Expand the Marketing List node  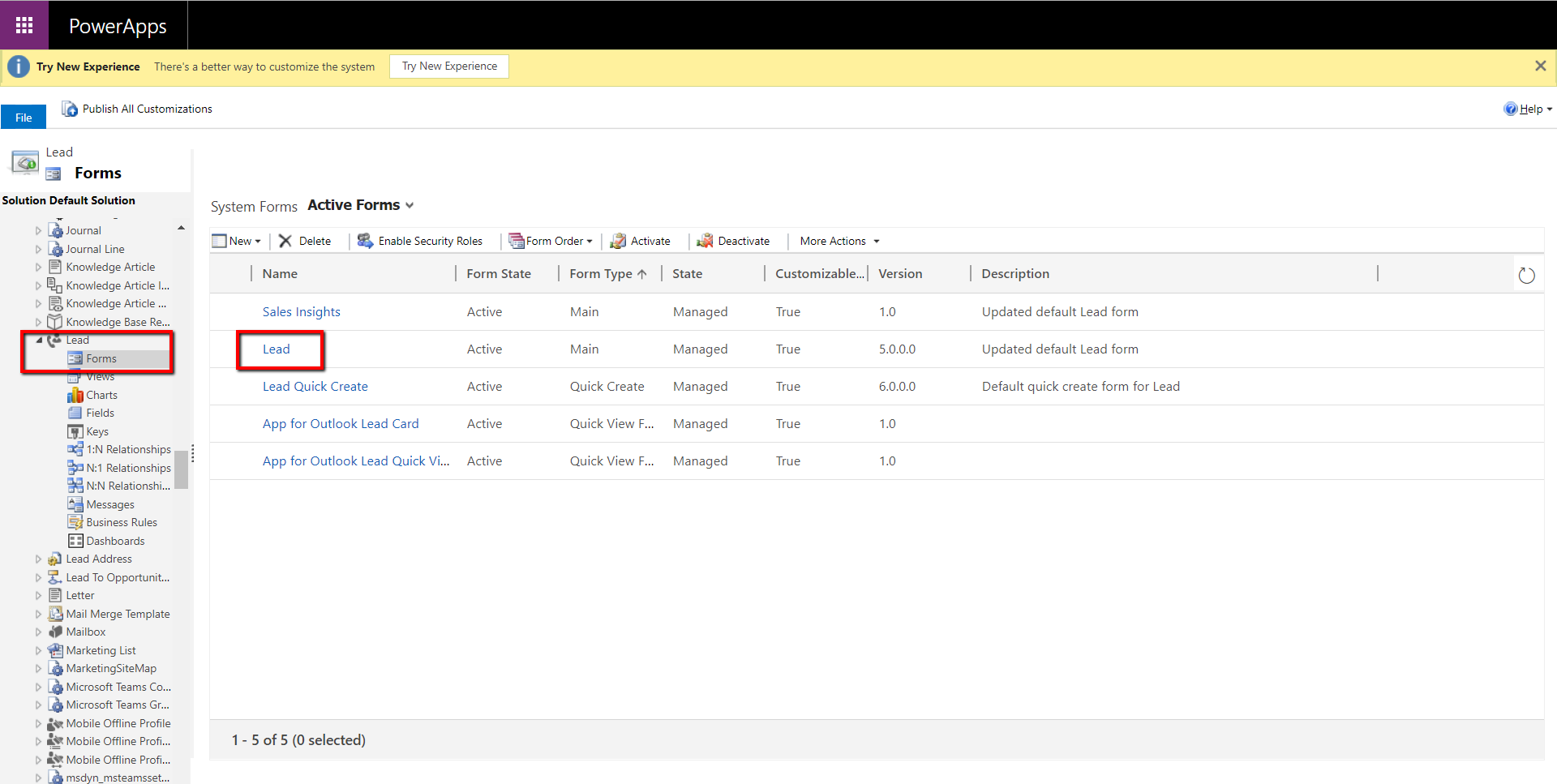pyautogui.click(x=38, y=650)
